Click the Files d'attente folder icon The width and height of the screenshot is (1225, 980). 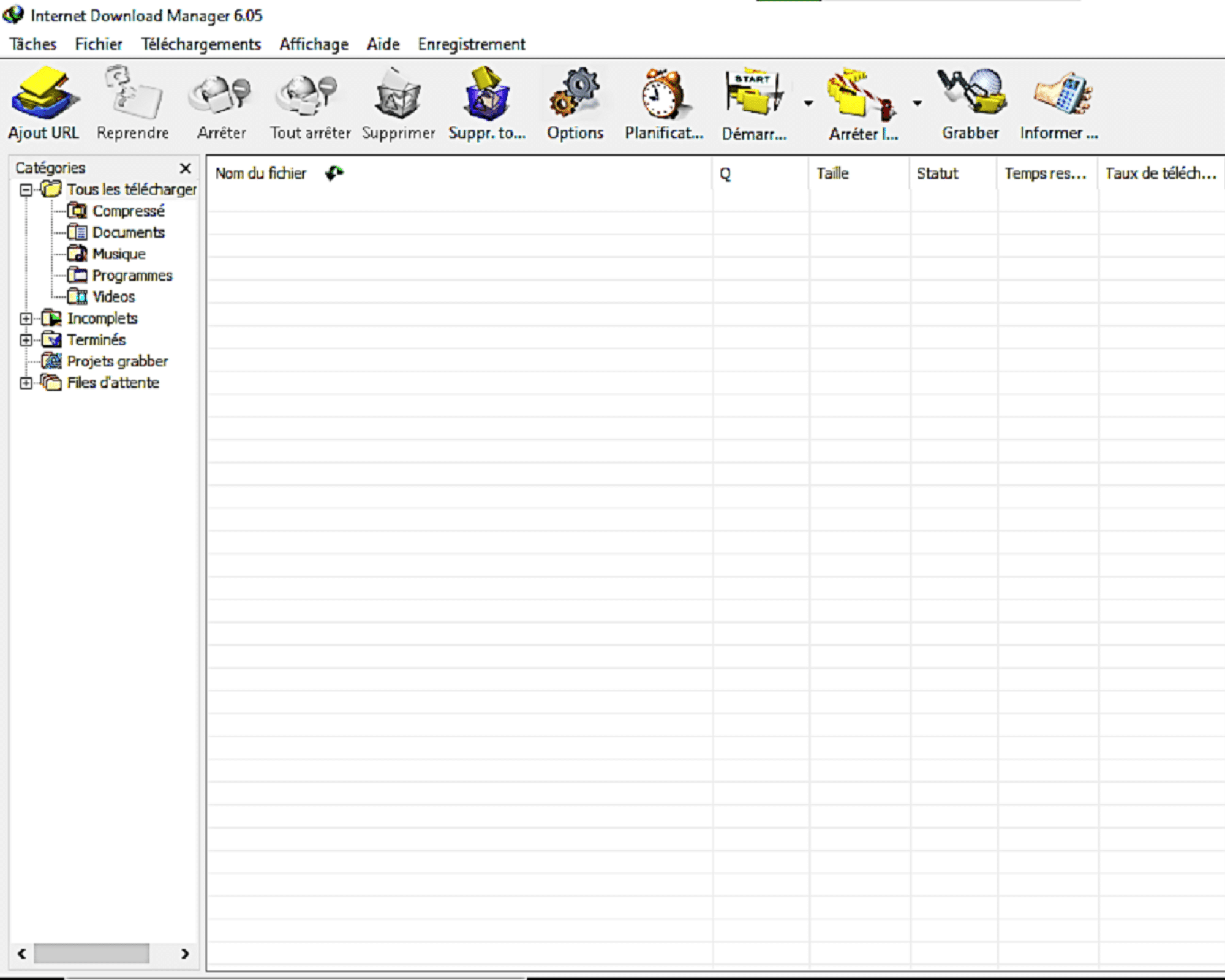click(x=51, y=382)
